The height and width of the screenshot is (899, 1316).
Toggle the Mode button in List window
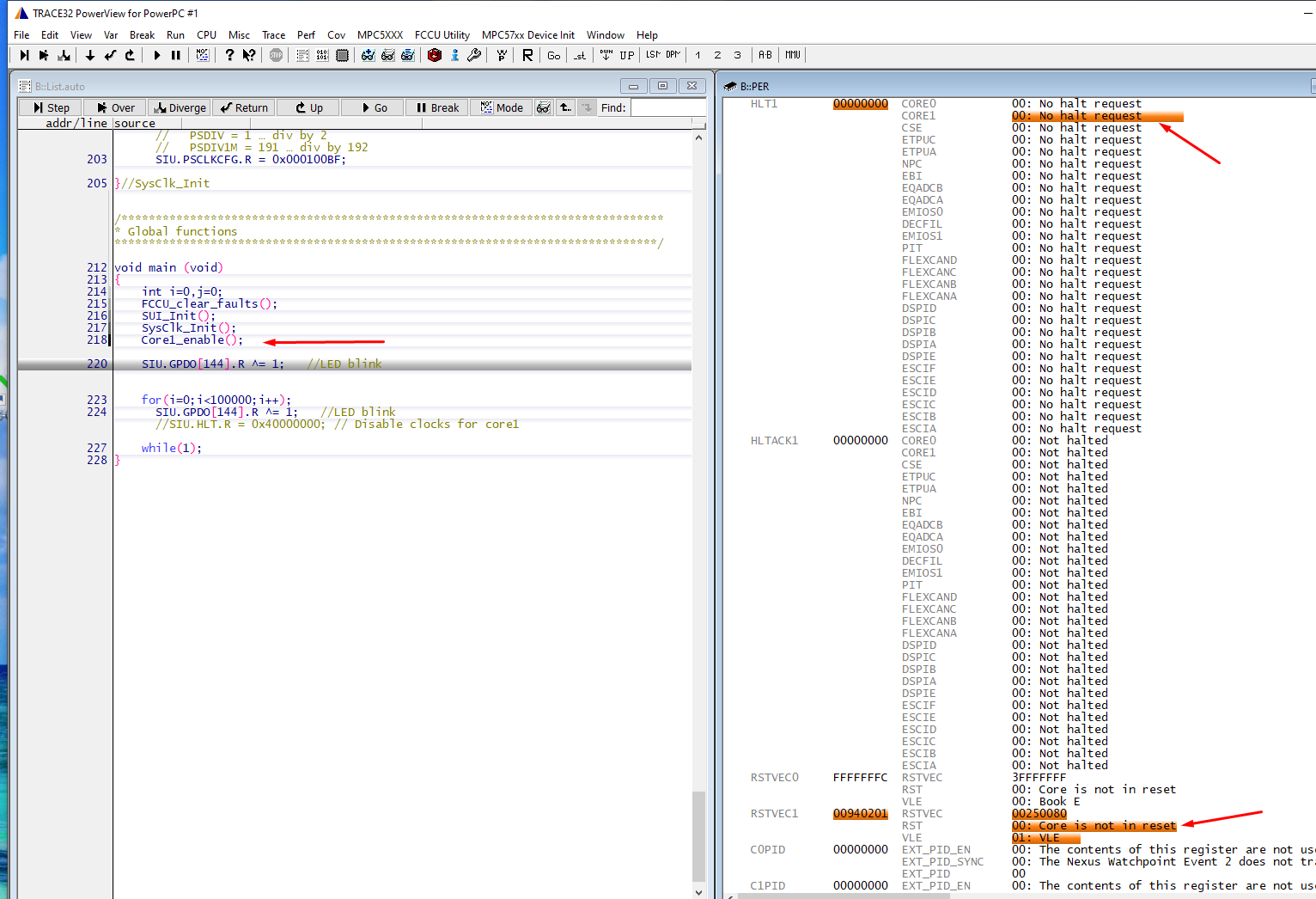pyautogui.click(x=502, y=107)
